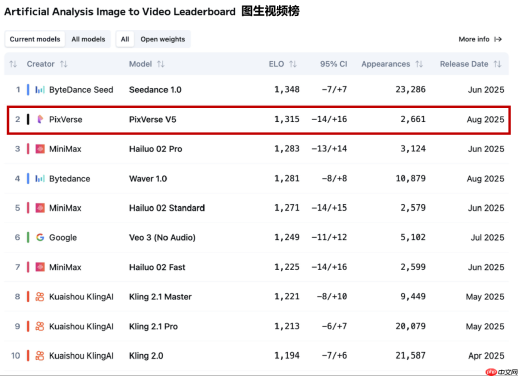Click the Bytedance logo in Waver 1.0 row
The height and width of the screenshot is (376, 518).
point(40,179)
